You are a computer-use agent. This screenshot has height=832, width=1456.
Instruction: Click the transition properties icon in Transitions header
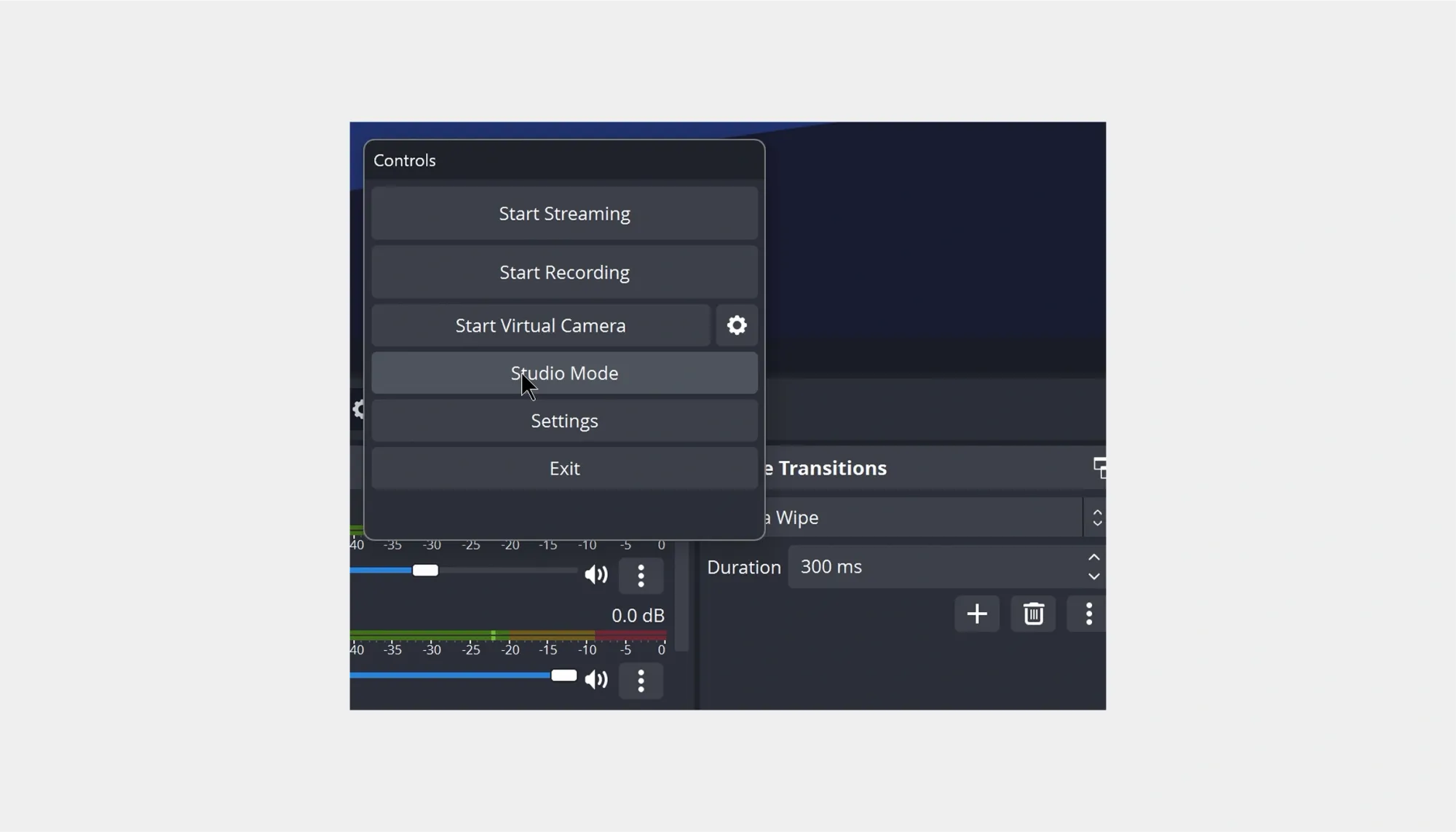tap(1099, 467)
